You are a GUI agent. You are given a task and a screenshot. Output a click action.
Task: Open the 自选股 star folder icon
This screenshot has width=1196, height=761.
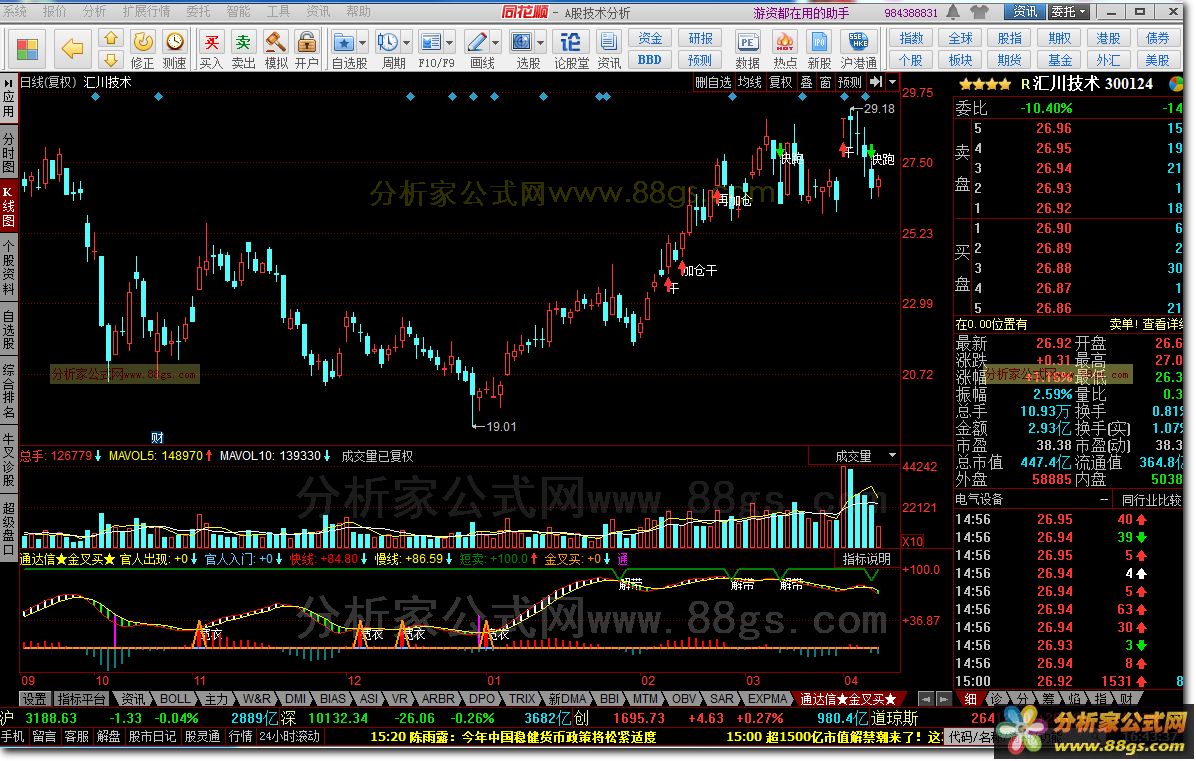click(x=344, y=43)
